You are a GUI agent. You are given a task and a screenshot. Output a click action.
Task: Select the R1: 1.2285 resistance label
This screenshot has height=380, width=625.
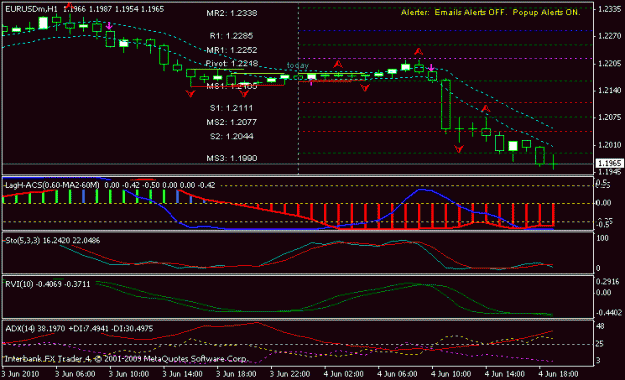click(x=231, y=36)
